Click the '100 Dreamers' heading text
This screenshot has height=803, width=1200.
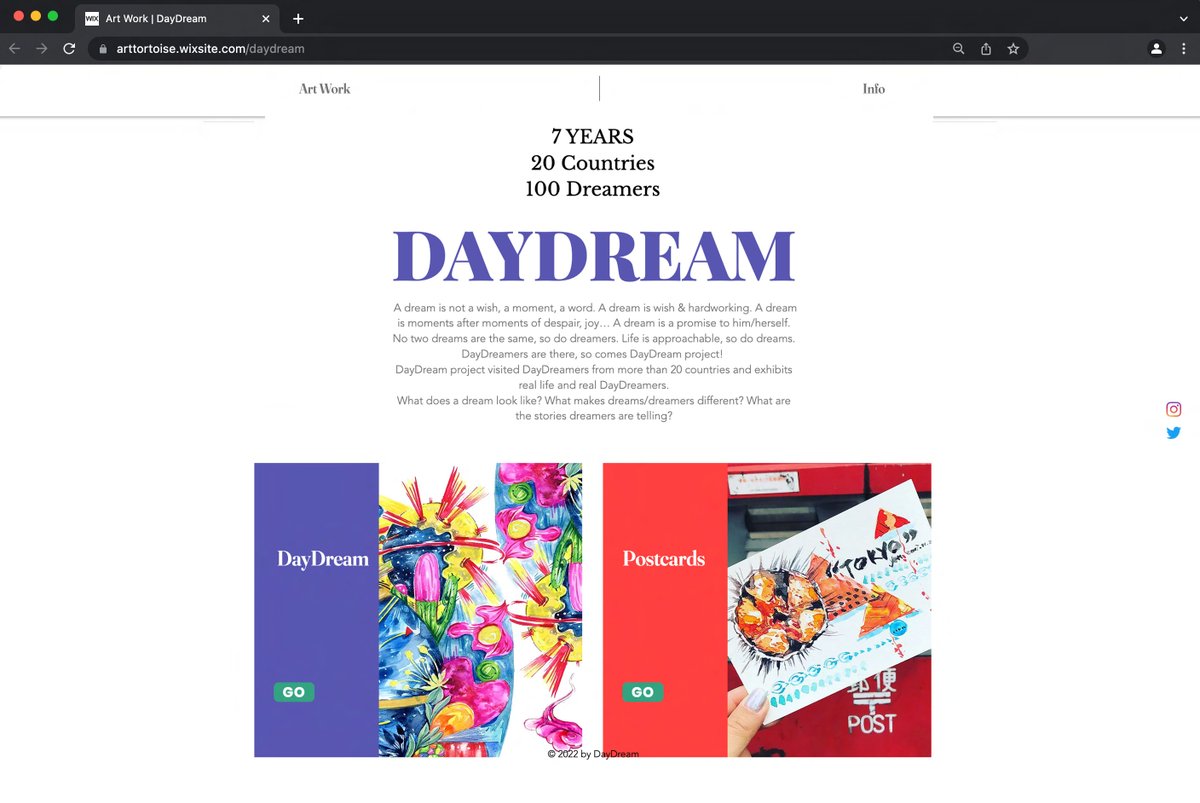[x=592, y=189]
